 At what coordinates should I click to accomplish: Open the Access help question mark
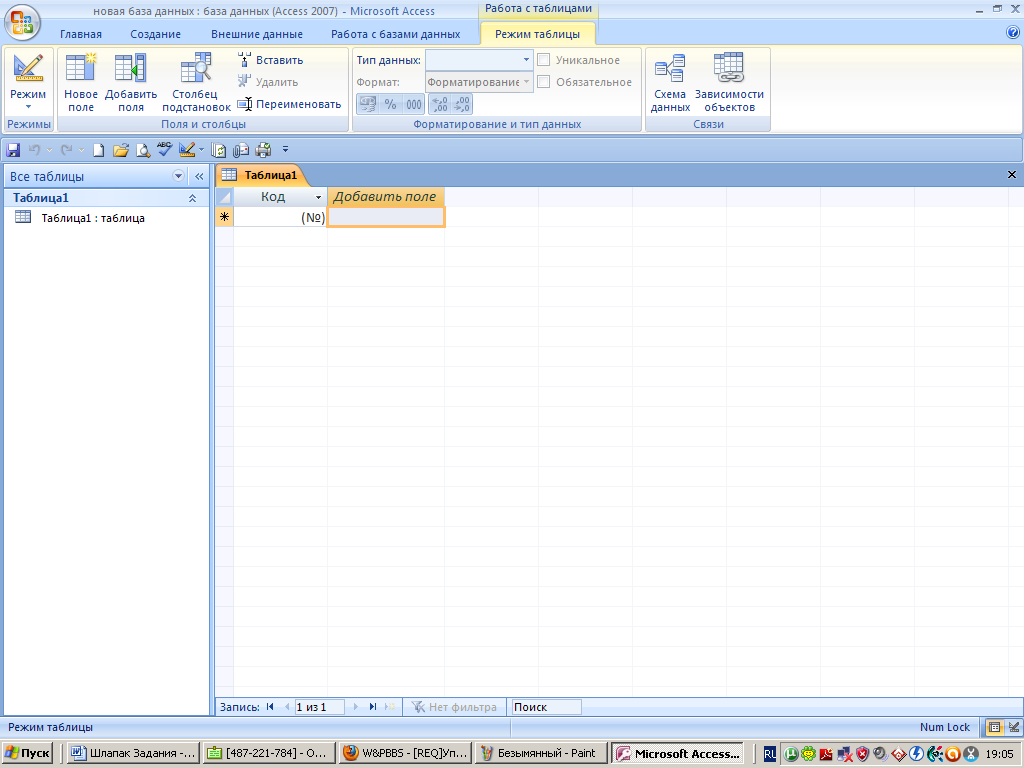pyautogui.click(x=1013, y=33)
